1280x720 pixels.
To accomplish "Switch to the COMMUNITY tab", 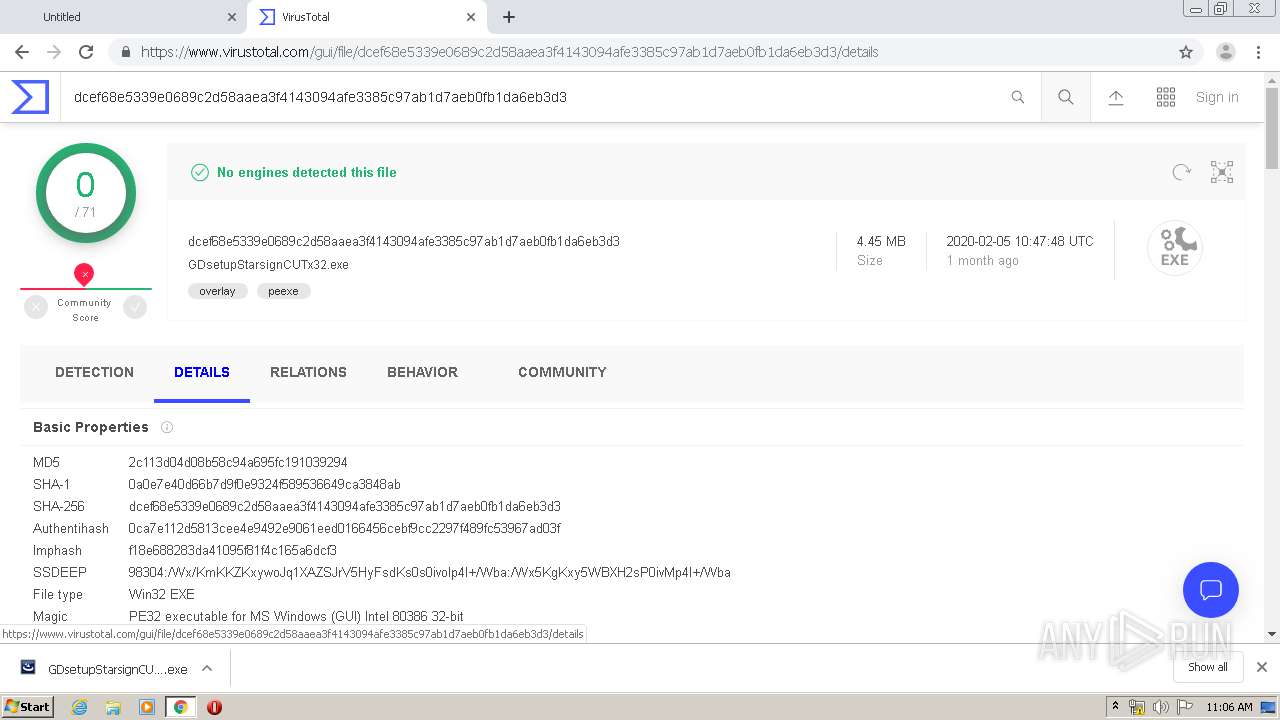I will (x=562, y=372).
